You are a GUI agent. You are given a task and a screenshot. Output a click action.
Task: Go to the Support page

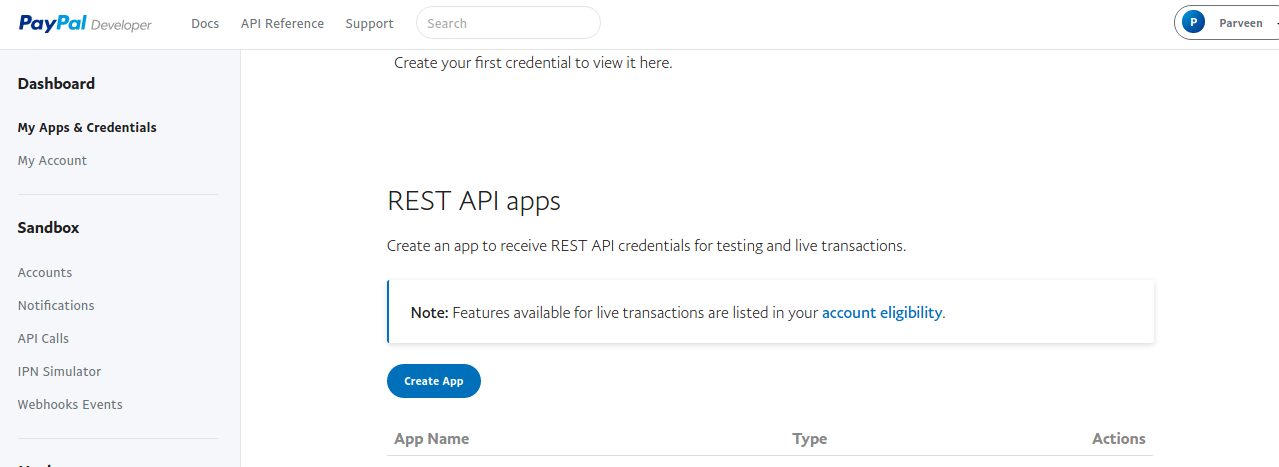(369, 23)
